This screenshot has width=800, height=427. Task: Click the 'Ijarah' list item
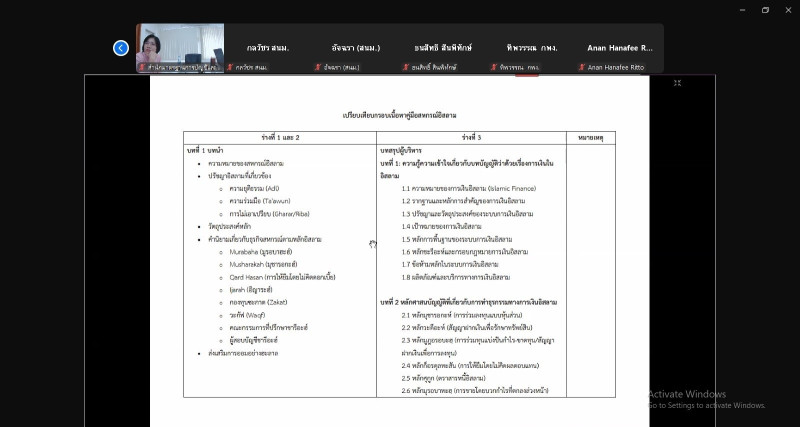click(251, 290)
